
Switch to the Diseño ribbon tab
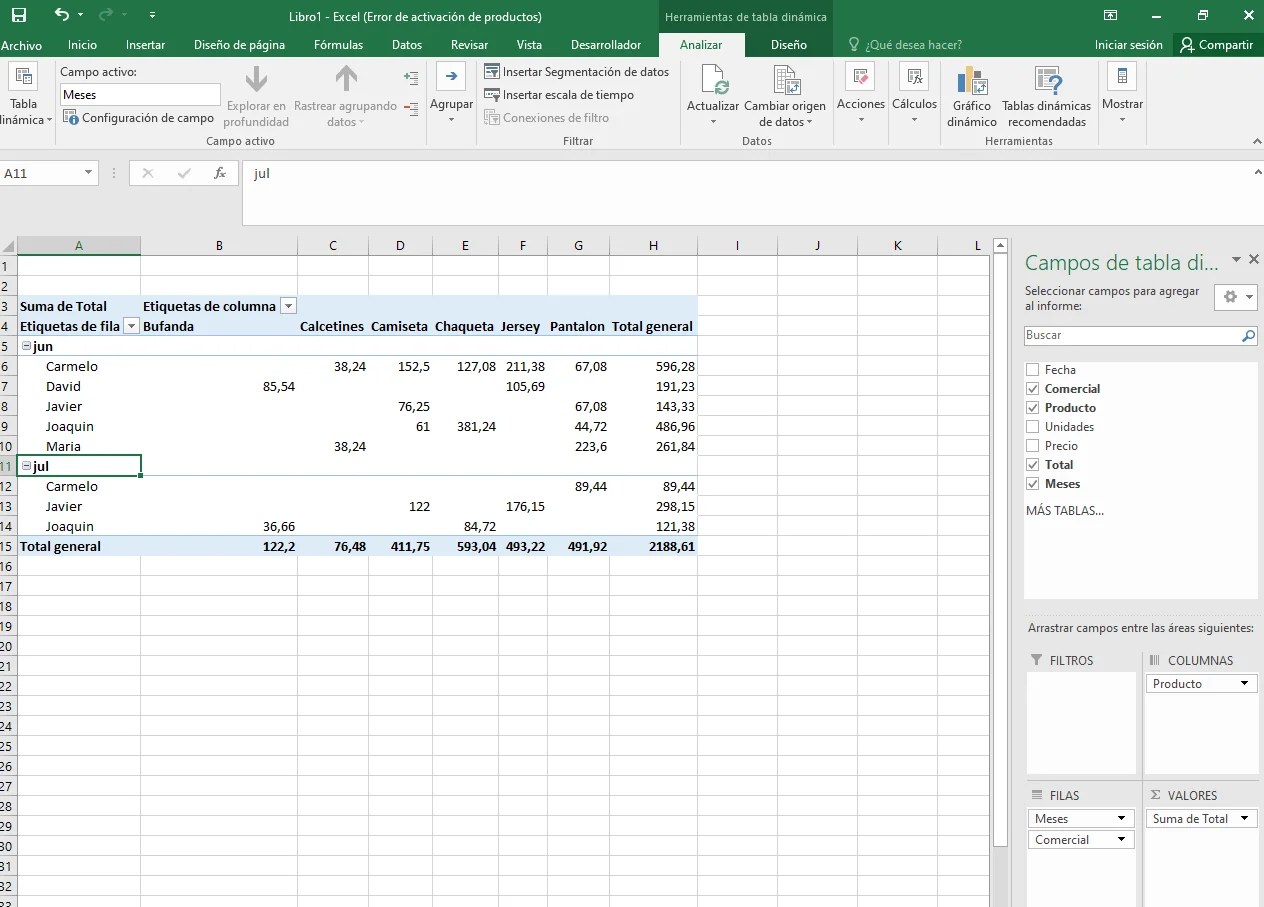coord(789,45)
